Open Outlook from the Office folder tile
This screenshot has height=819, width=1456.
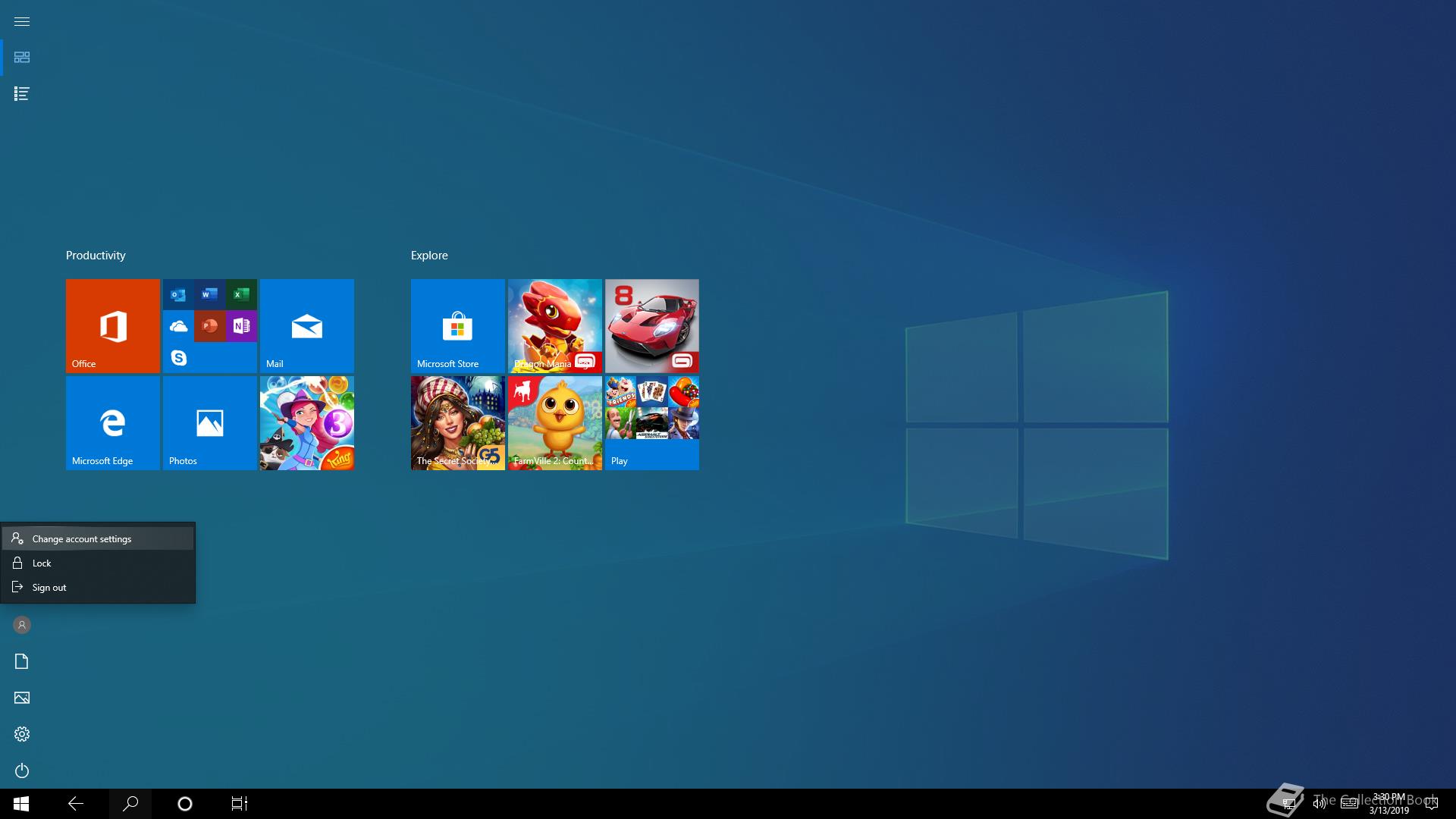(x=178, y=294)
